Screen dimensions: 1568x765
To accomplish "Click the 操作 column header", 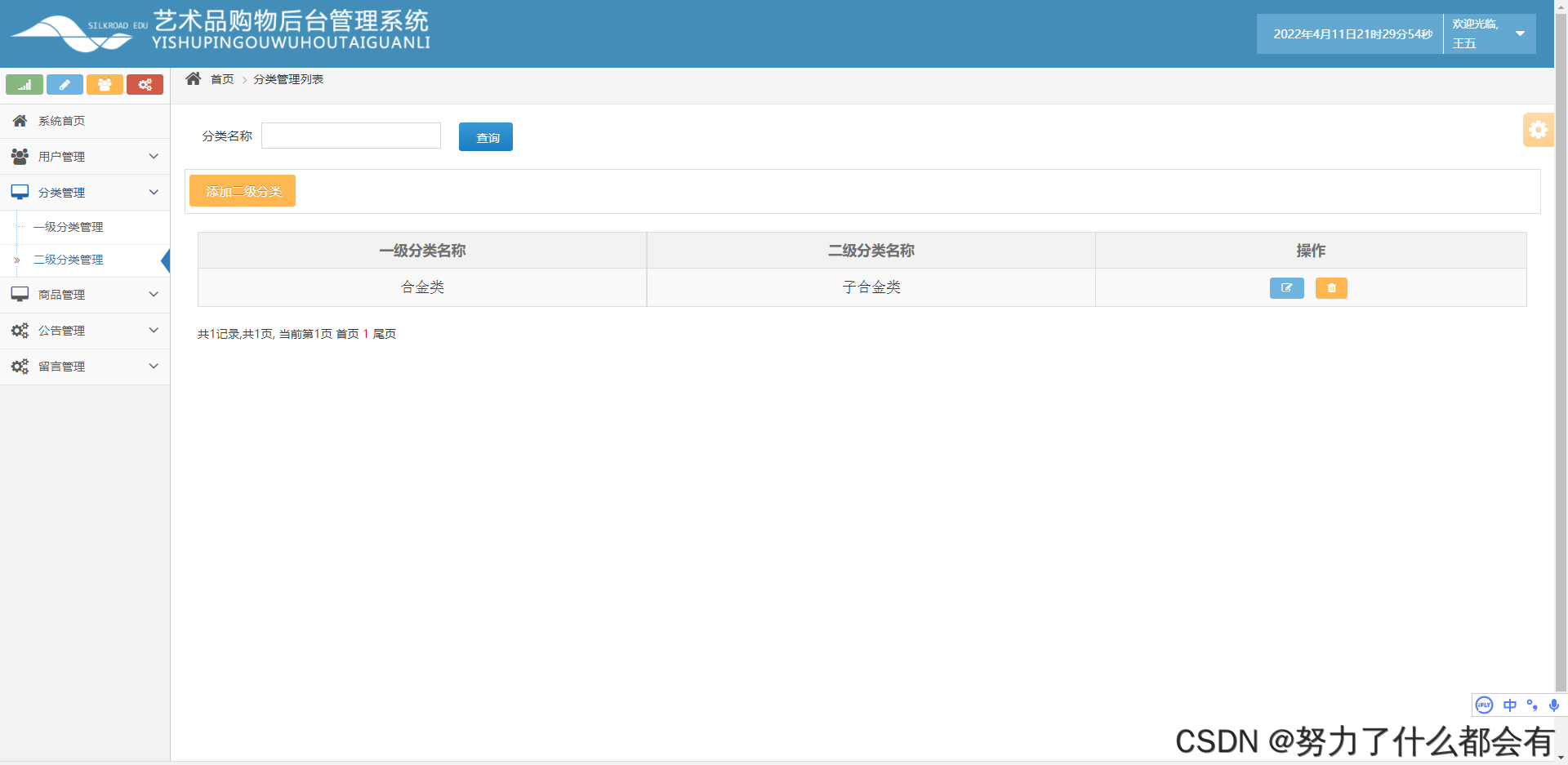I will [x=1311, y=251].
